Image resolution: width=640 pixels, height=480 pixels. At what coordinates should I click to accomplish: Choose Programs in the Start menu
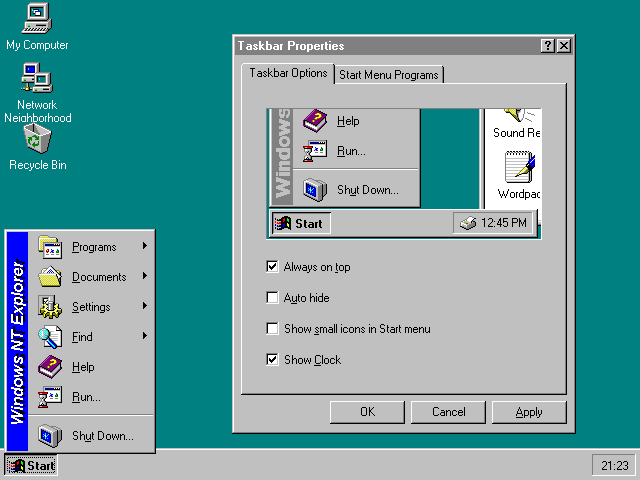click(92, 247)
